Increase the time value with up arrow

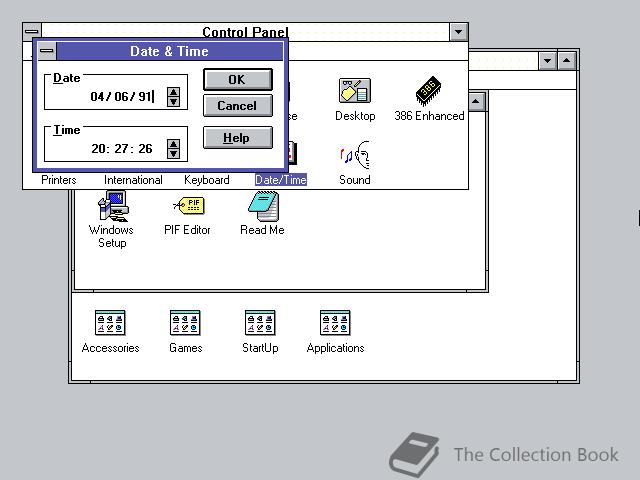tap(173, 144)
